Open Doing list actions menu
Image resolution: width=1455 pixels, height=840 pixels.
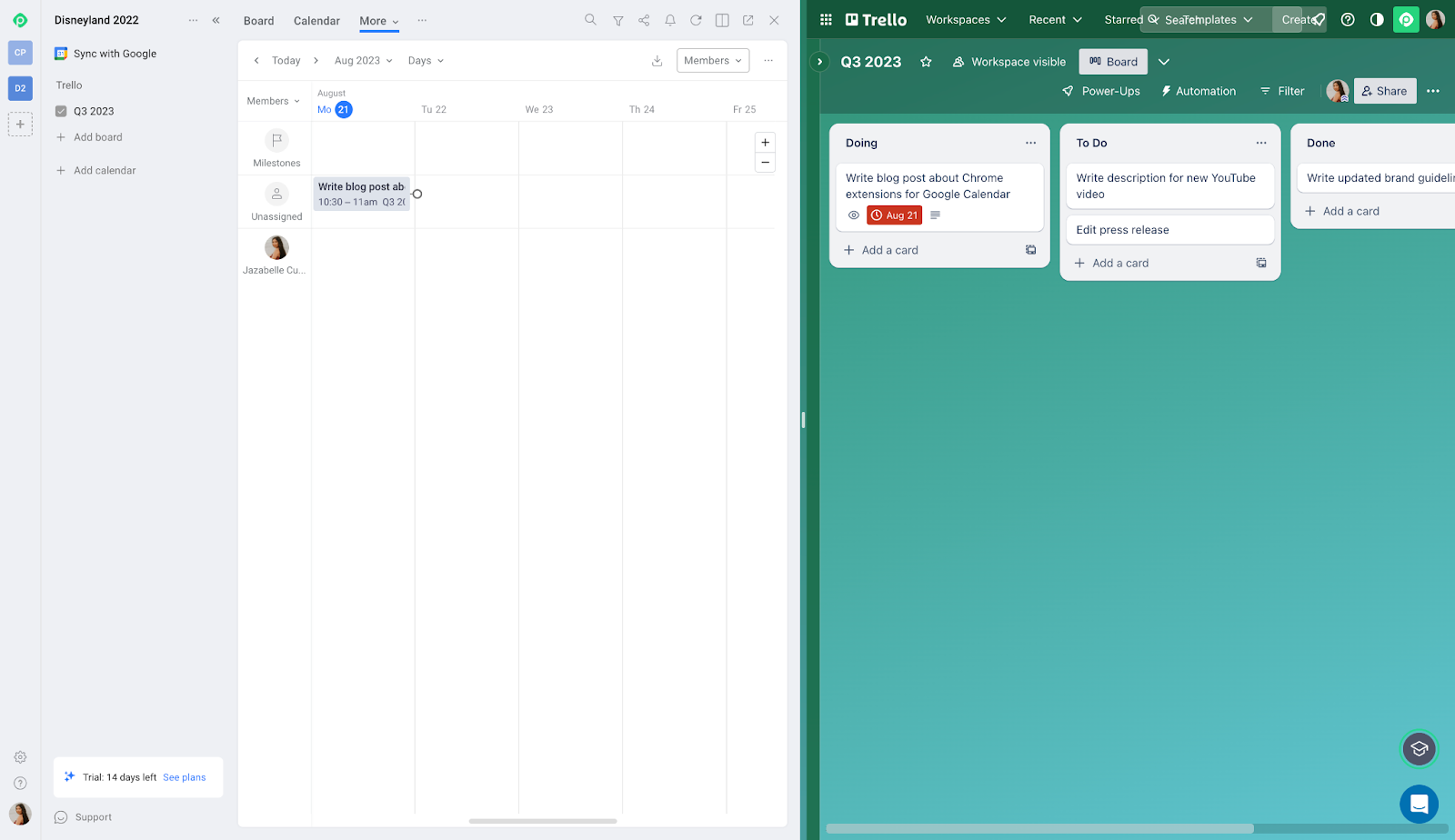point(1030,143)
